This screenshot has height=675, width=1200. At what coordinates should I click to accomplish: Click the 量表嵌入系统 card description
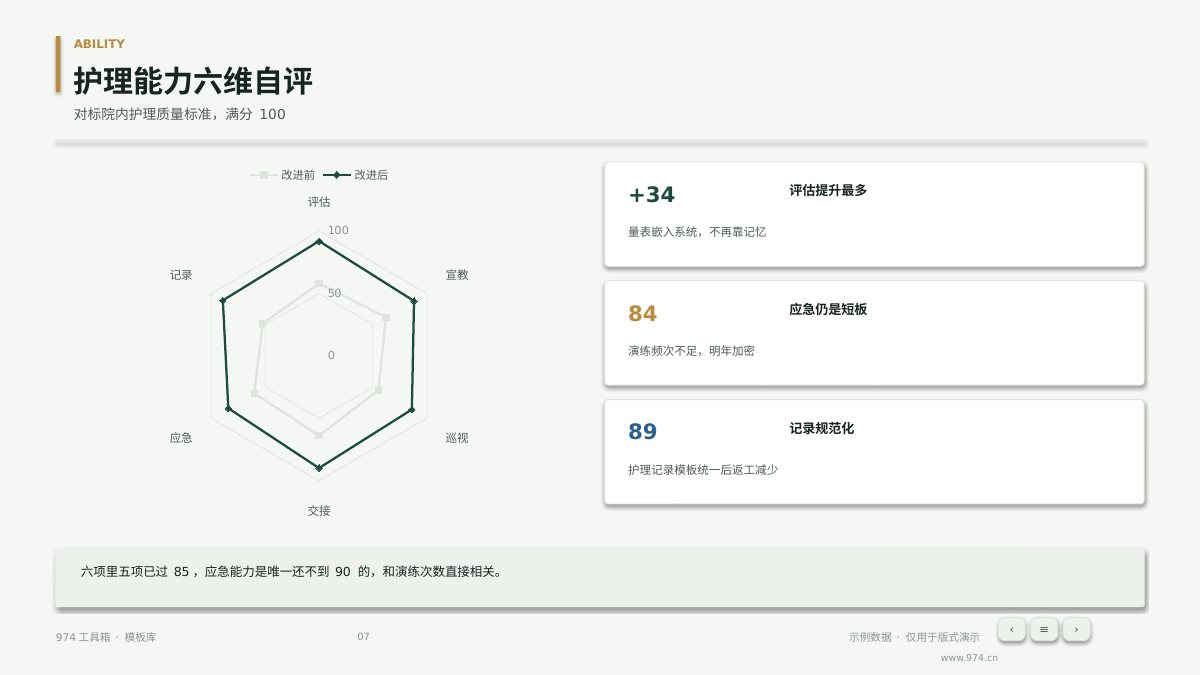697,232
